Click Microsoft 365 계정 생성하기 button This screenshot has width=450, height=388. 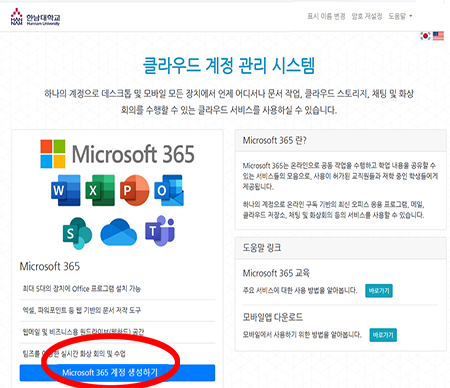(x=117, y=373)
